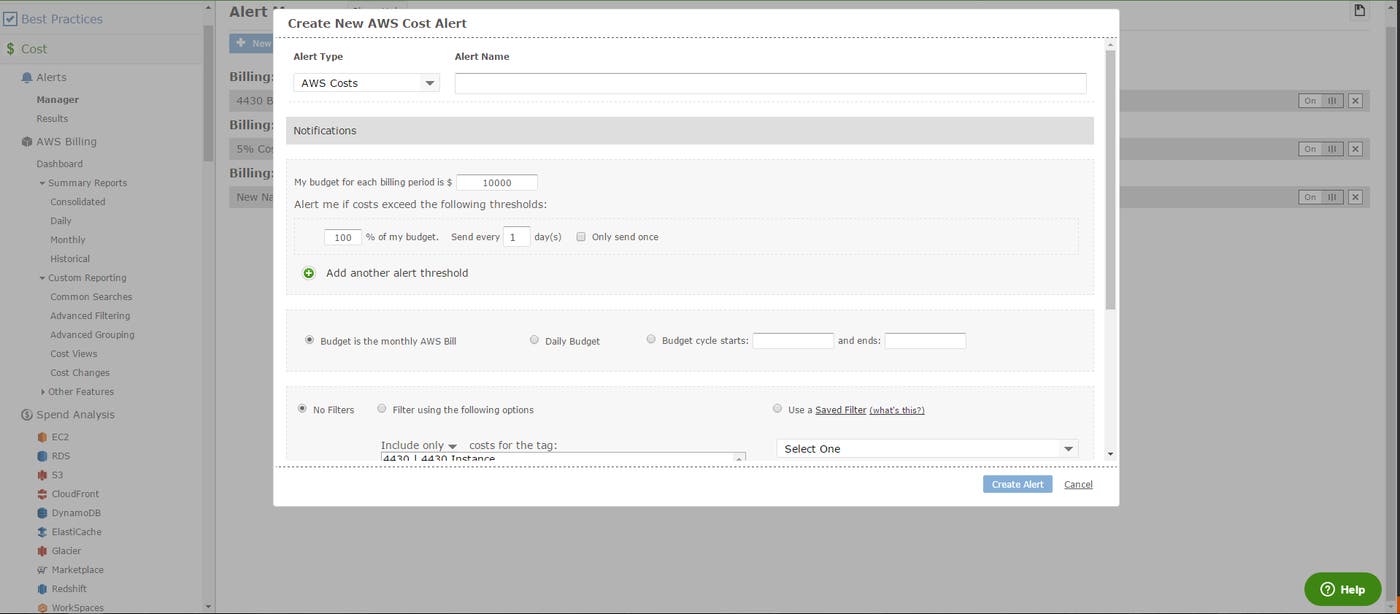The height and width of the screenshot is (614, 1400).
Task: Click the green plus icon to add threshold
Action: pyautogui.click(x=309, y=273)
